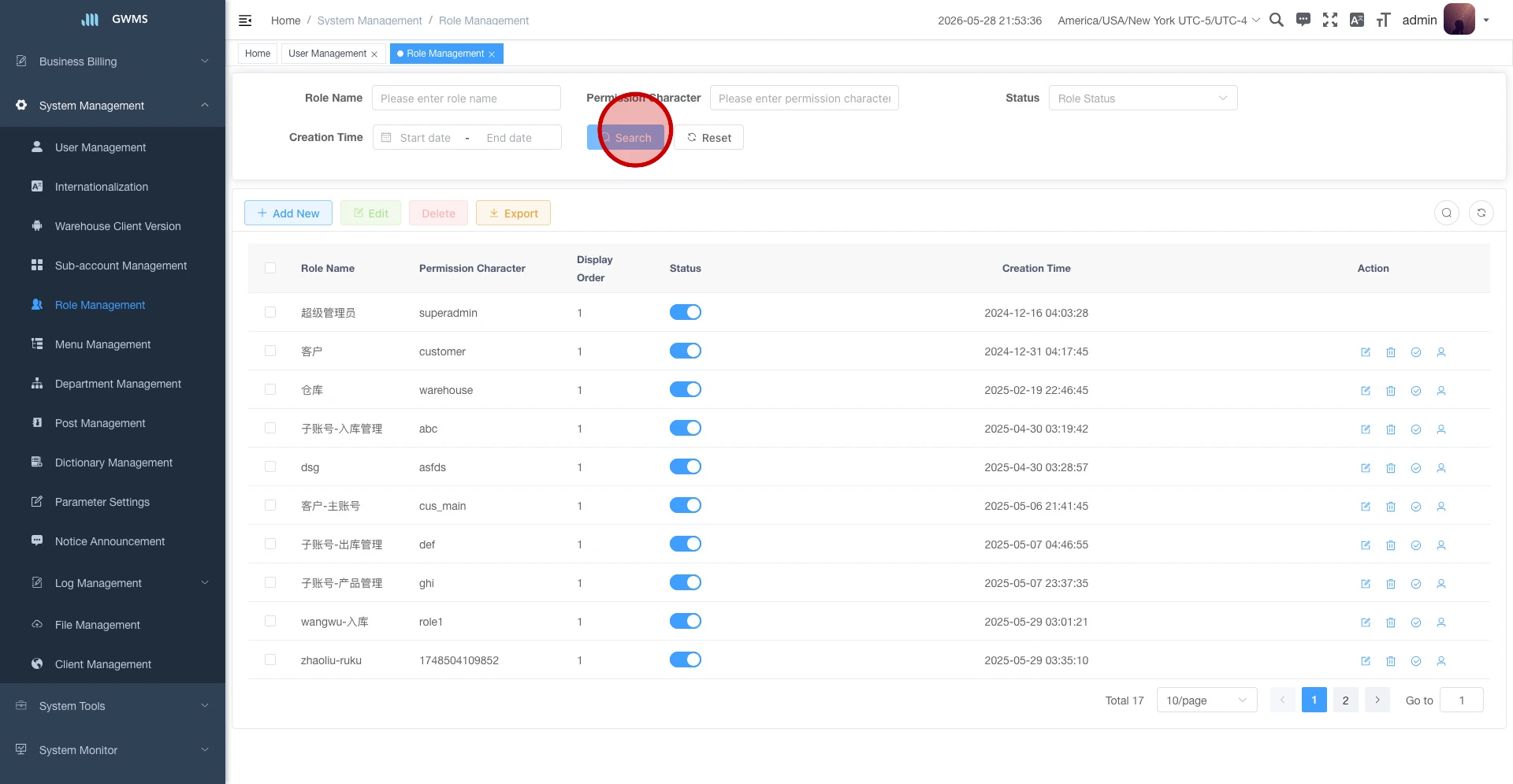This screenshot has width=1513, height=784.
Task: Click the delete icon in the customer row
Action: (1391, 352)
